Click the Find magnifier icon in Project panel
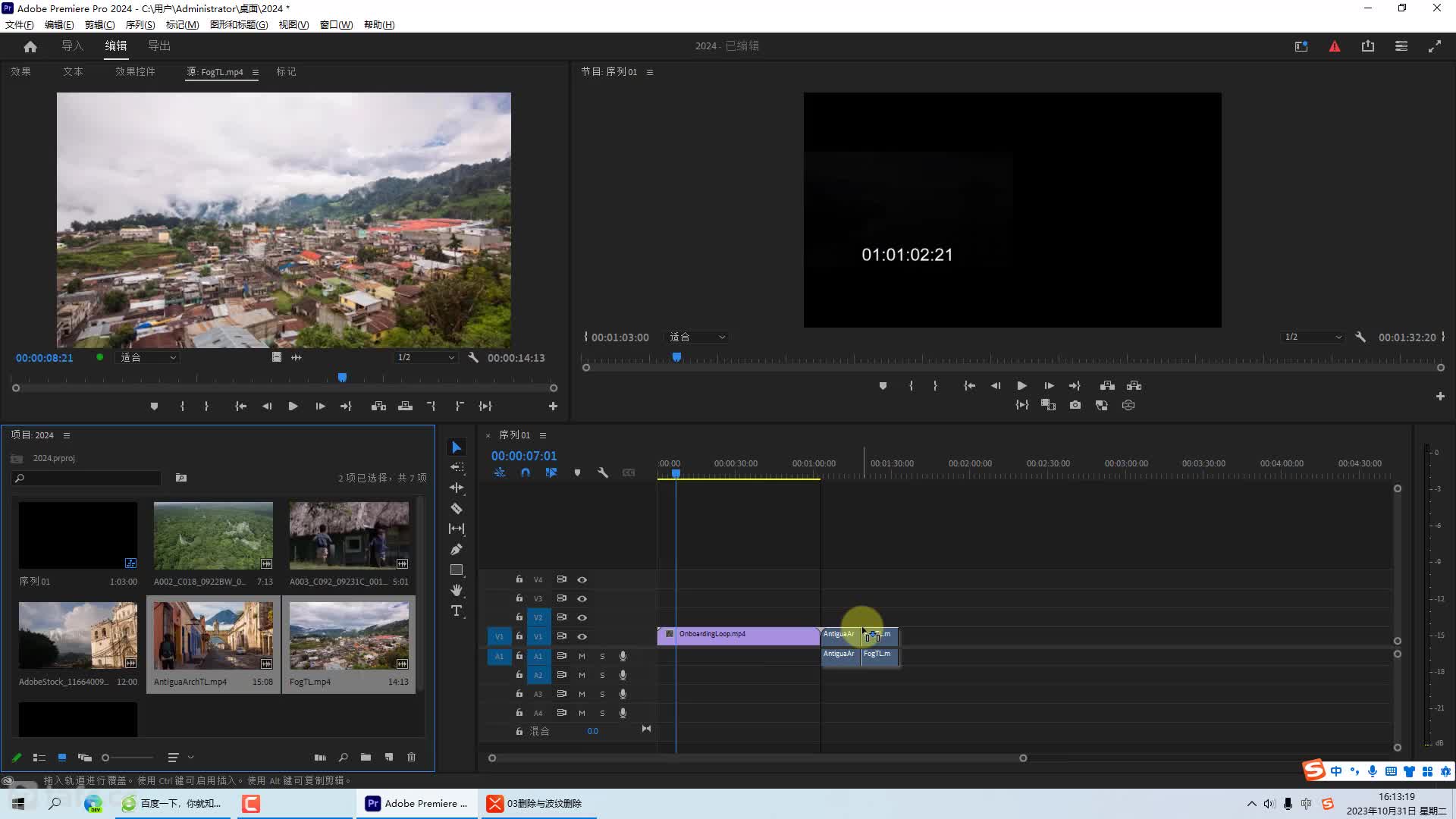 click(344, 757)
